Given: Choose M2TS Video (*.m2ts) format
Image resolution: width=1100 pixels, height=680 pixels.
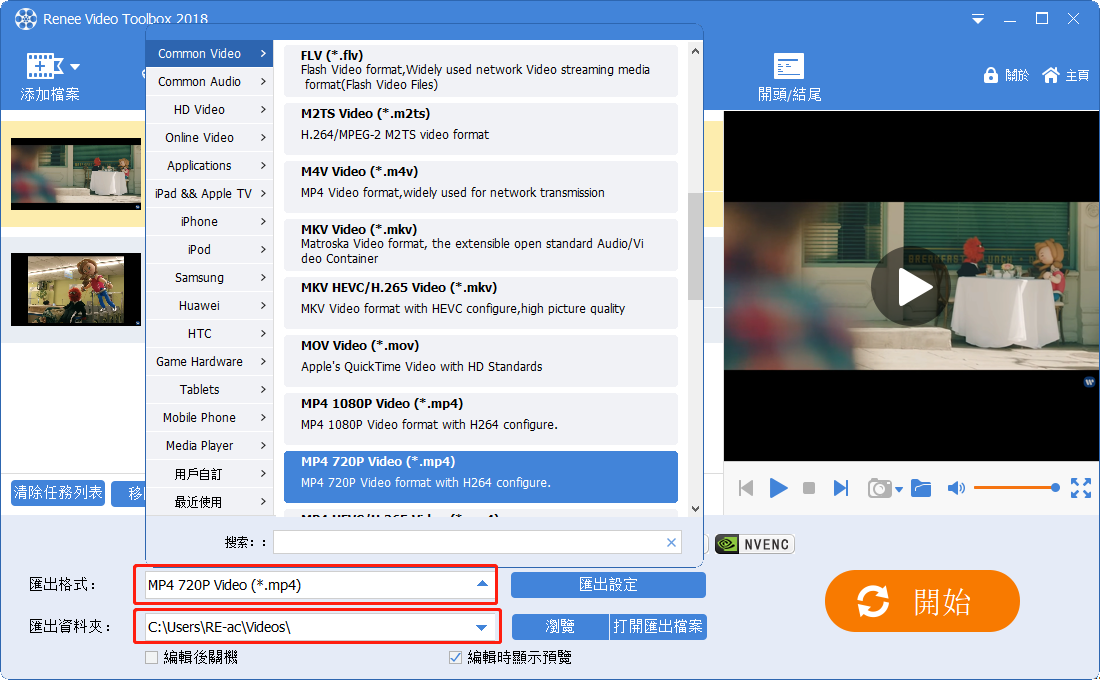Looking at the screenshot, I should [x=481, y=128].
